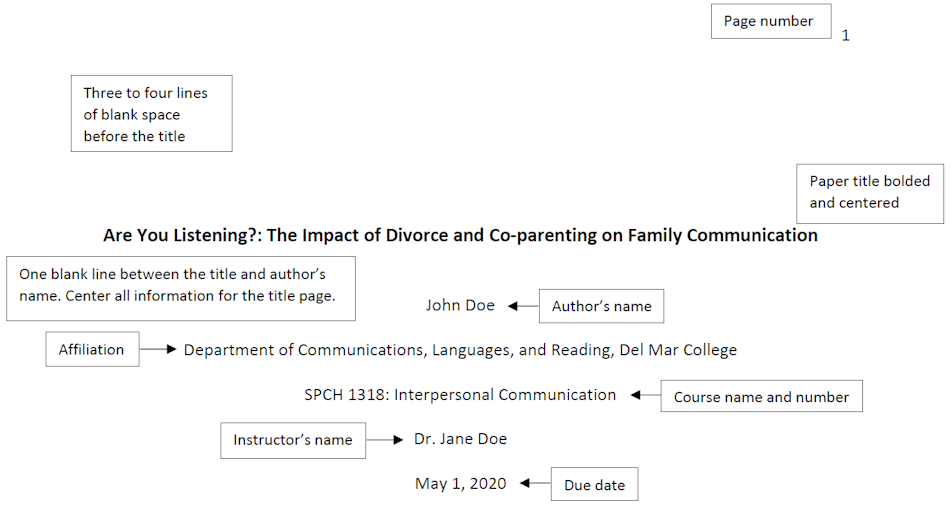Click the arrow pointing to the course line

click(x=645, y=395)
